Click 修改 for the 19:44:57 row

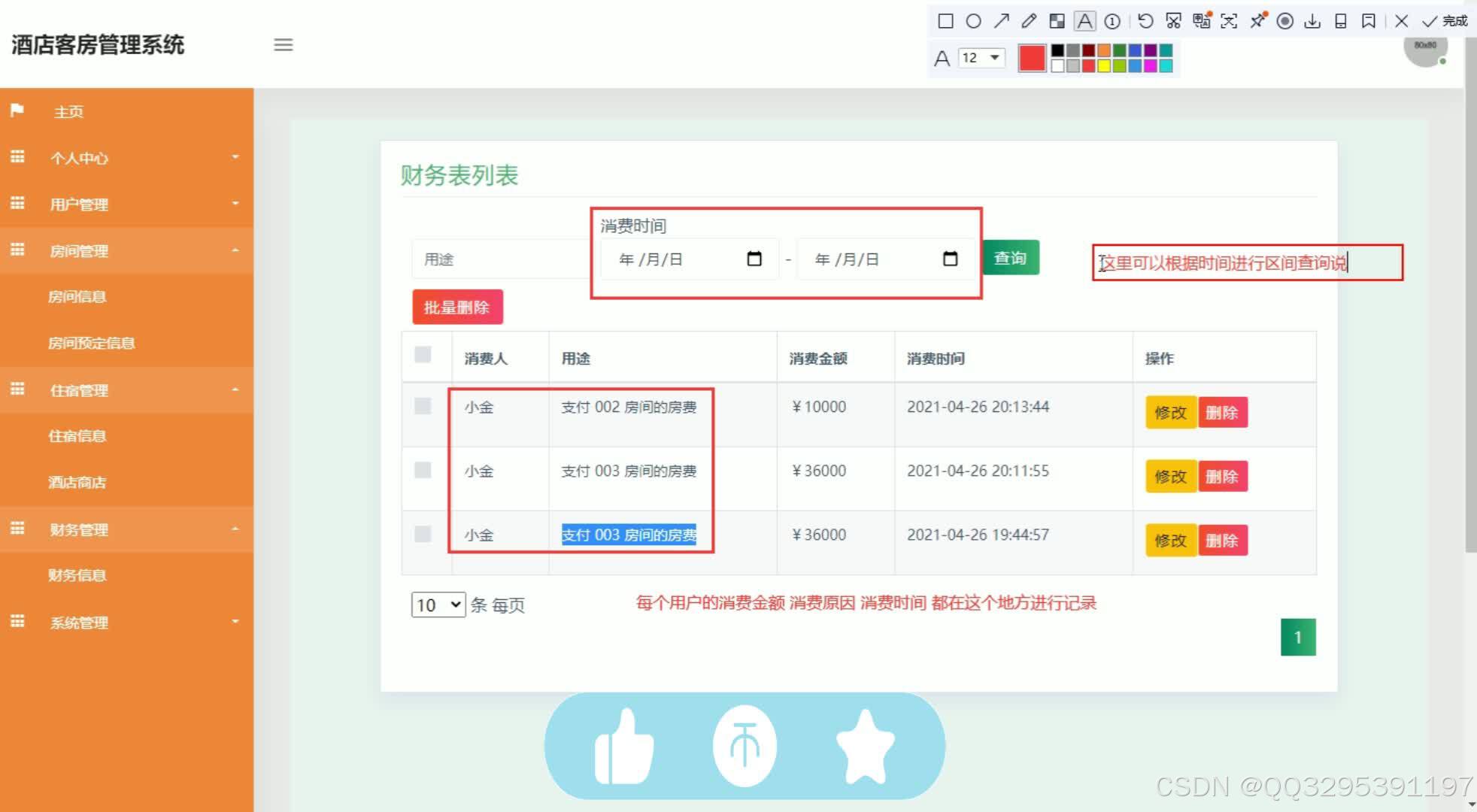[x=1171, y=540]
